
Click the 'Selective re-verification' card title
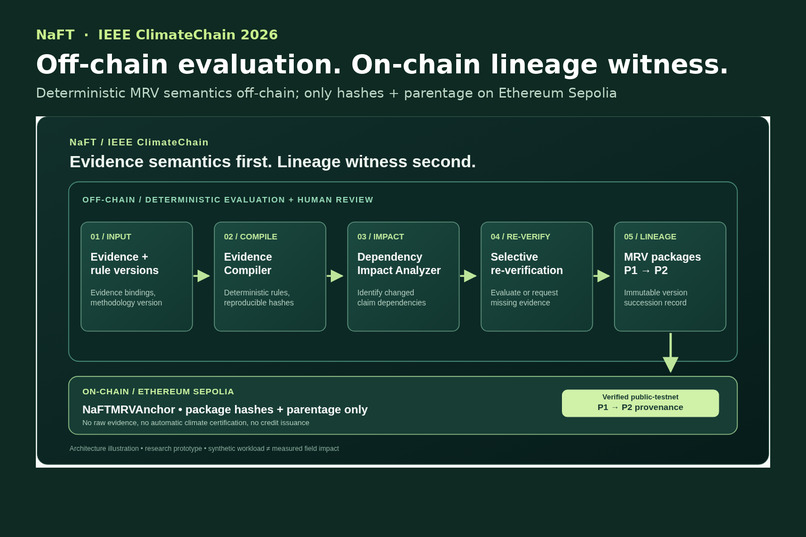[526, 264]
